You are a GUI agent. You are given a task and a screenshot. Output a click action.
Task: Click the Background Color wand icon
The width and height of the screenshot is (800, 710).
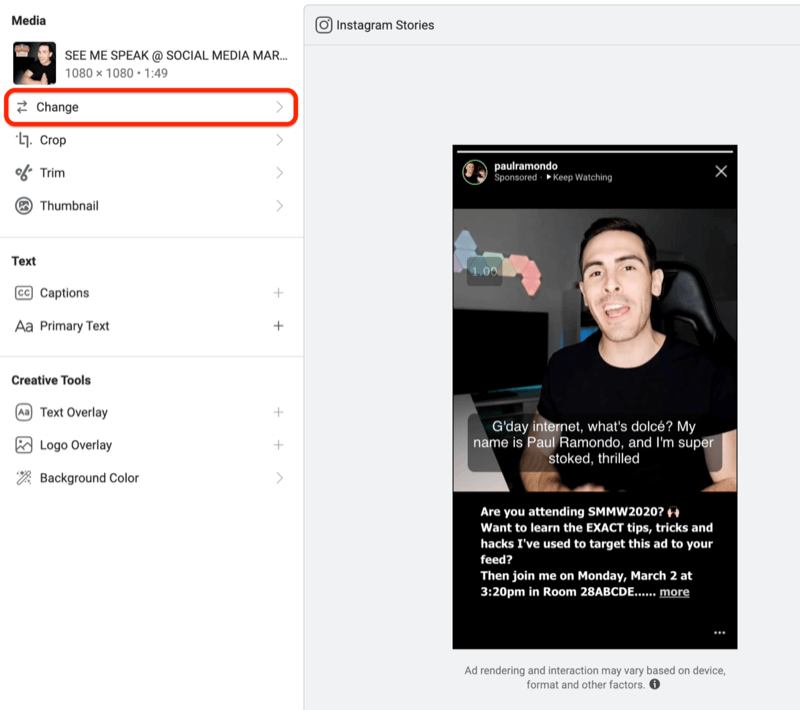[24, 478]
